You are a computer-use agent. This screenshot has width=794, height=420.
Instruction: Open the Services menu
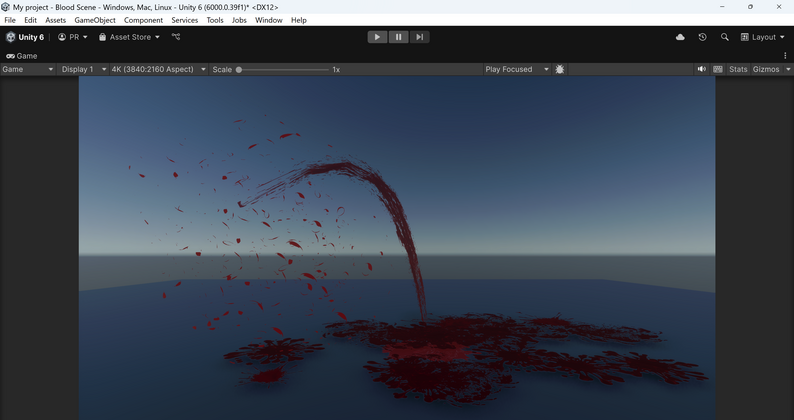184,20
